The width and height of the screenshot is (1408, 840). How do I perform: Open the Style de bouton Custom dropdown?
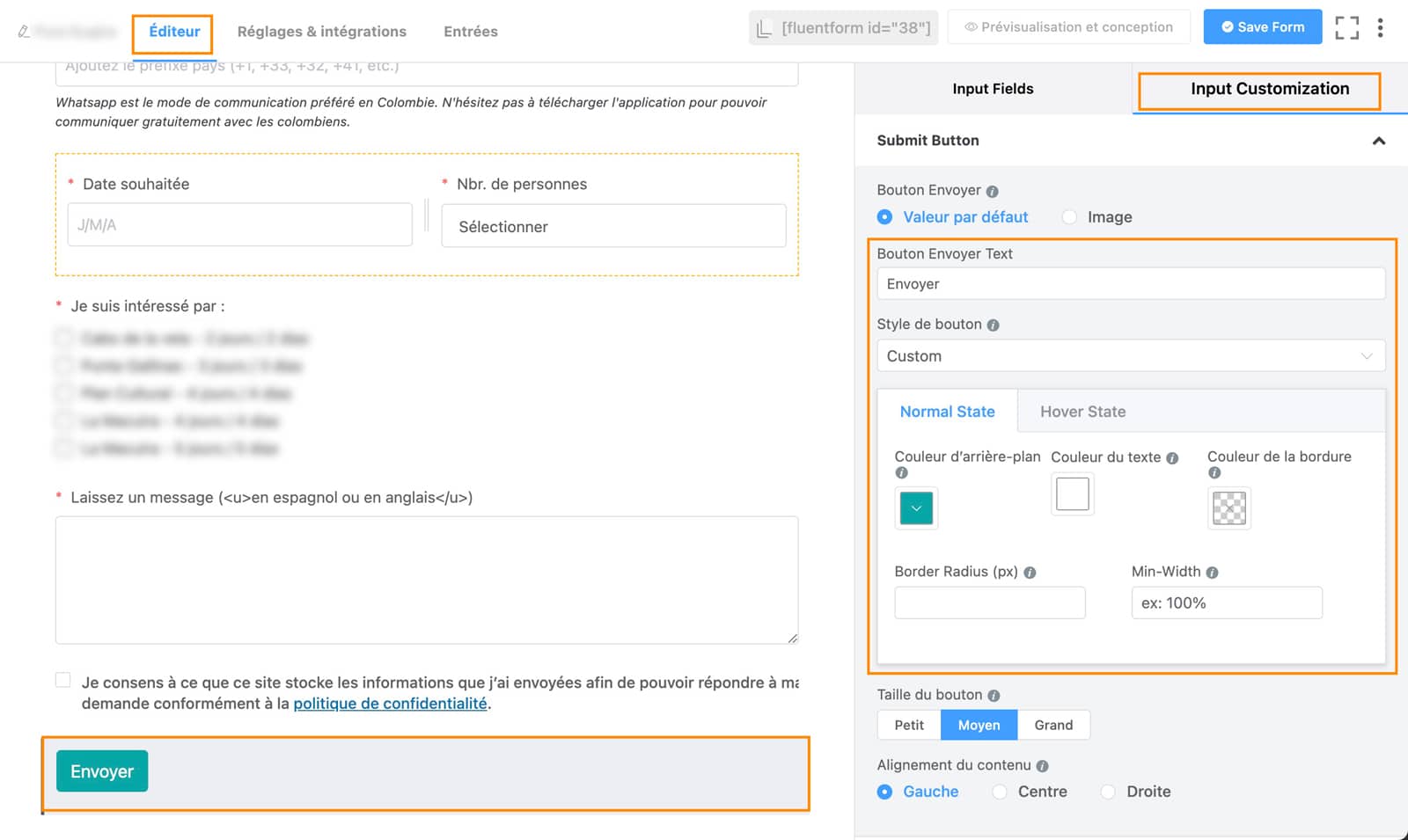(1130, 355)
